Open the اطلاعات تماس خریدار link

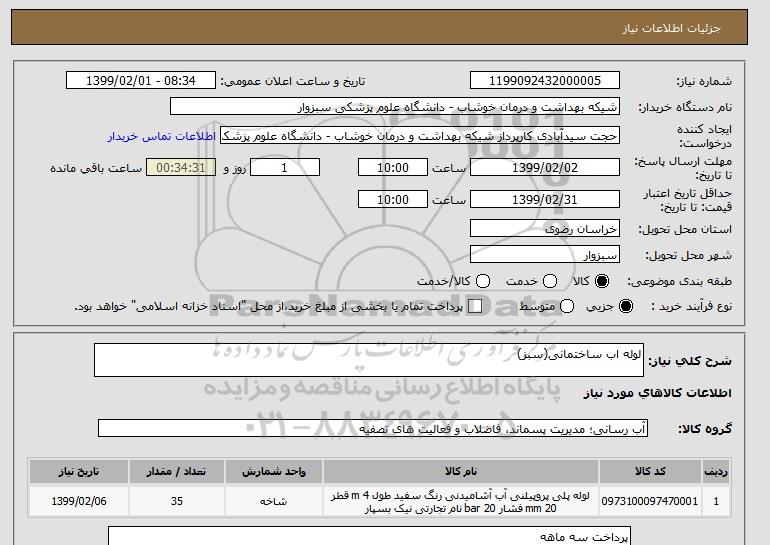[x=162, y=136]
